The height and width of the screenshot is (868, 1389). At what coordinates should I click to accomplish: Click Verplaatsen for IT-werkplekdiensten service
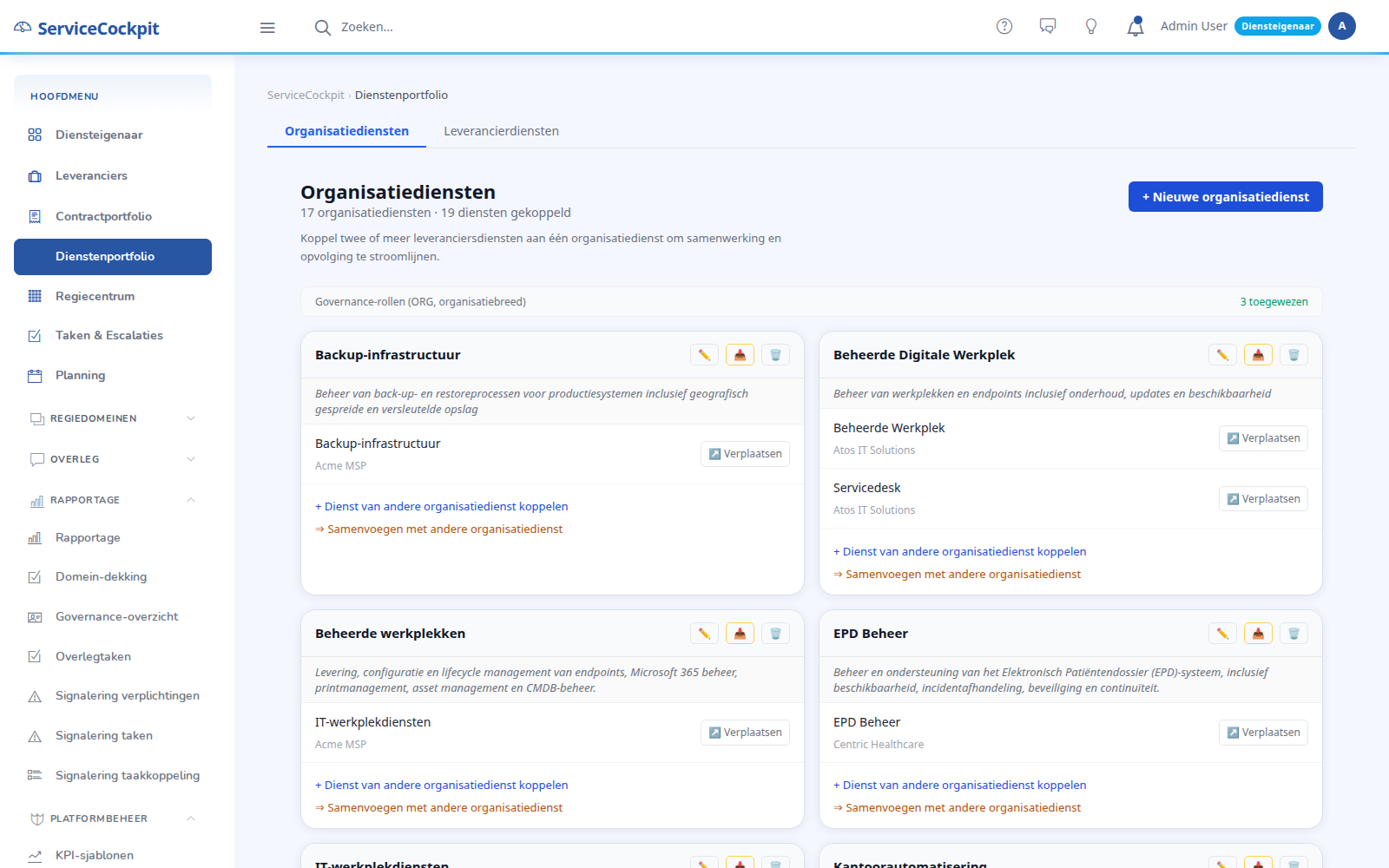tap(745, 733)
